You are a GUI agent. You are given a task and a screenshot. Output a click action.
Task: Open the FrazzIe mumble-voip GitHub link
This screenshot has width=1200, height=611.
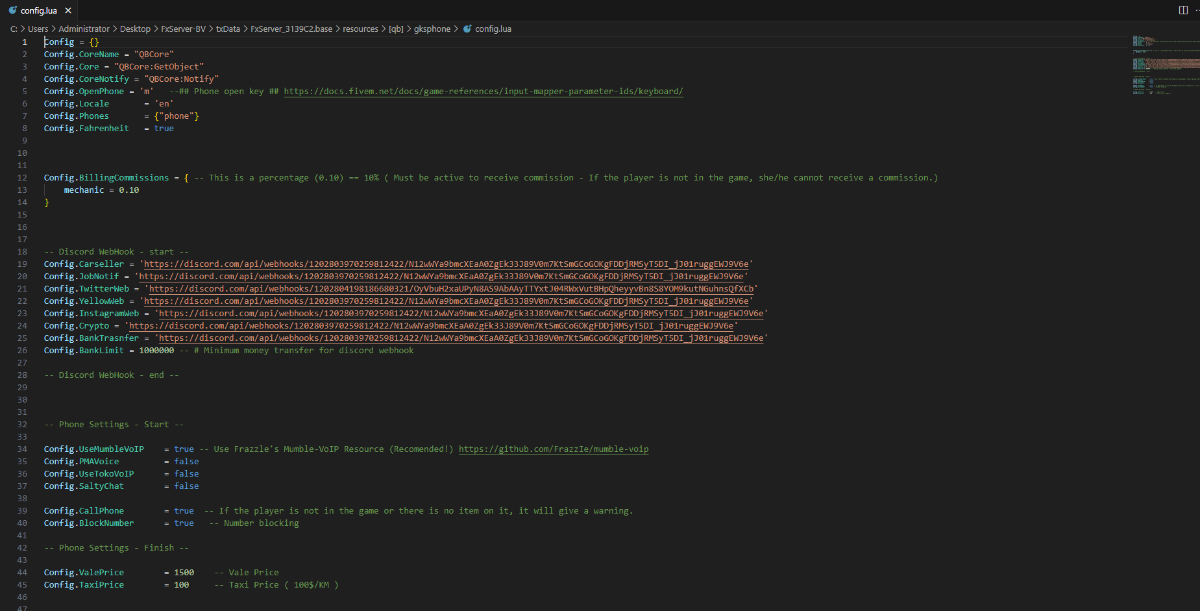553,449
